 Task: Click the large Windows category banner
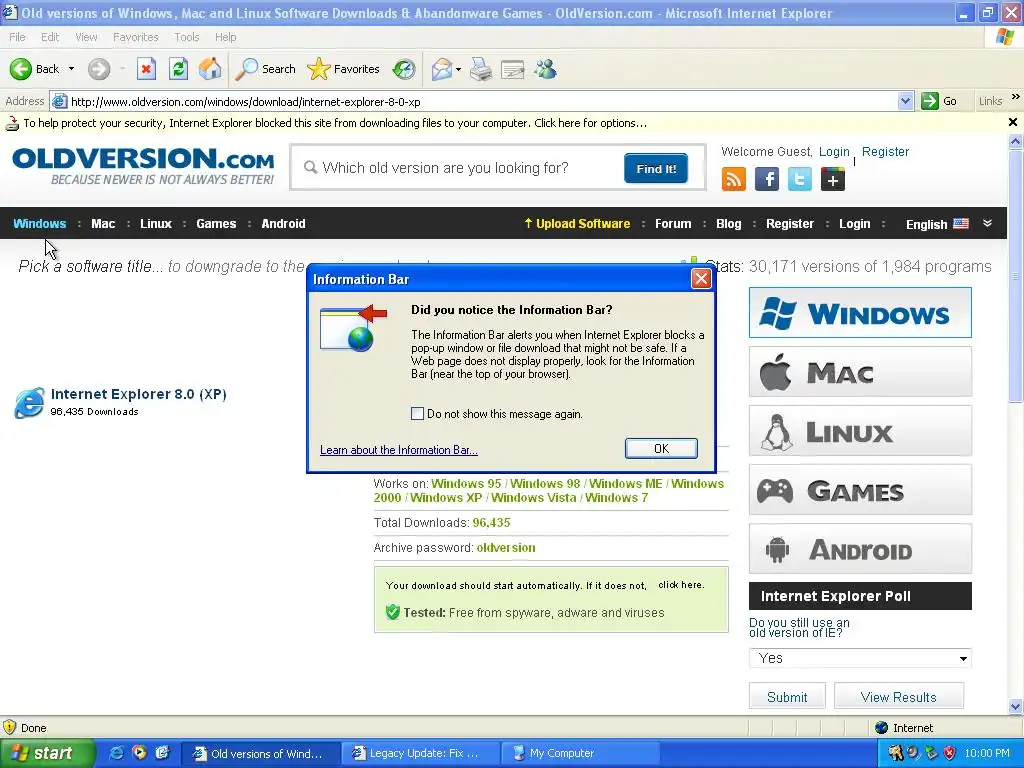pos(860,313)
